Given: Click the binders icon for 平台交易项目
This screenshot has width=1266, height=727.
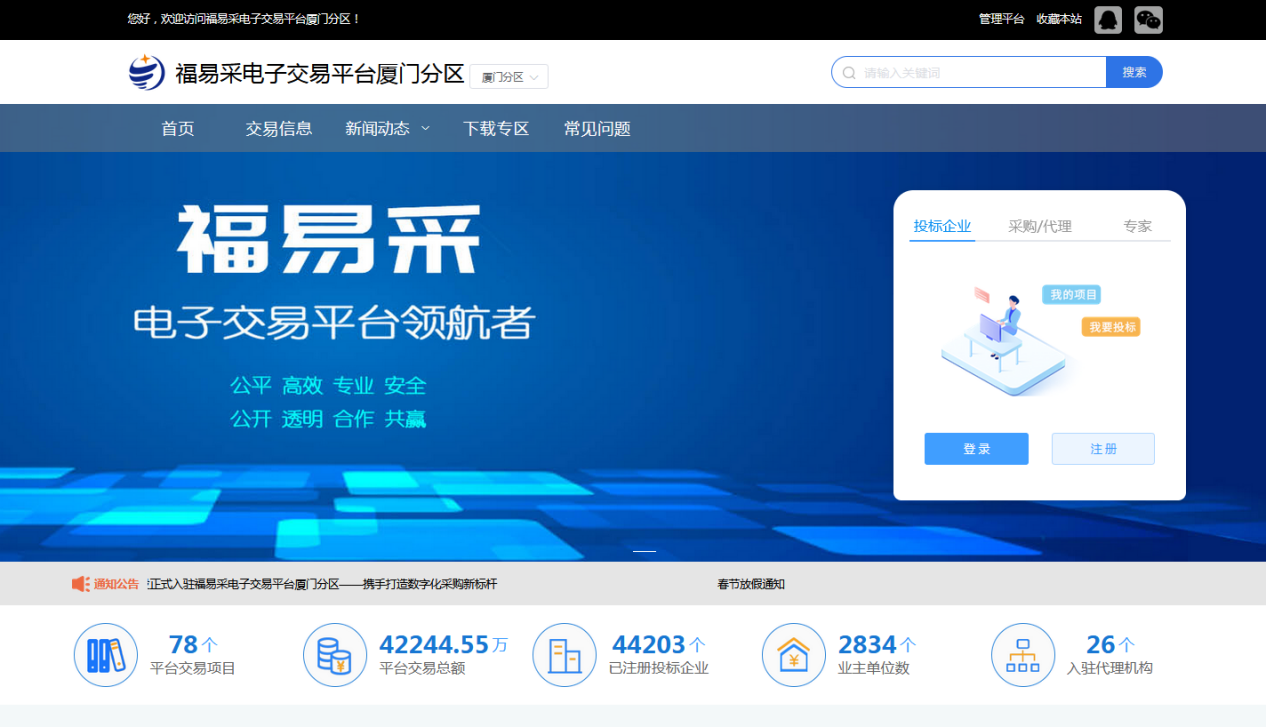Looking at the screenshot, I should [105, 655].
